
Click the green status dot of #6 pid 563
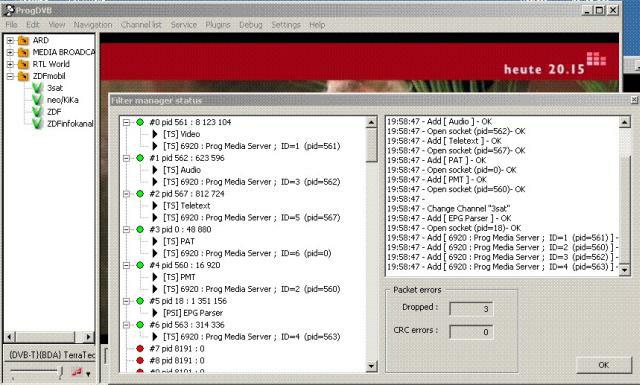[x=140, y=325]
